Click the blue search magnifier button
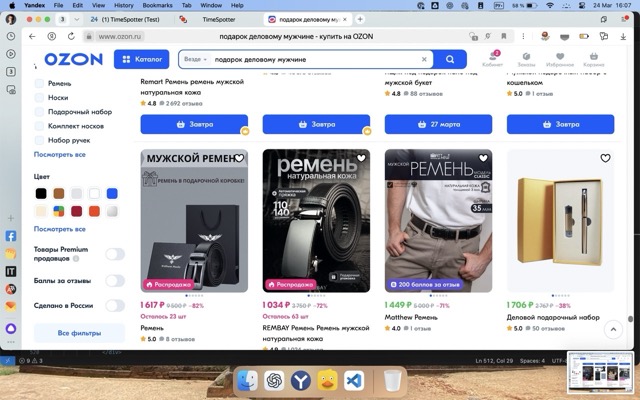The width and height of the screenshot is (640, 400). click(451, 59)
